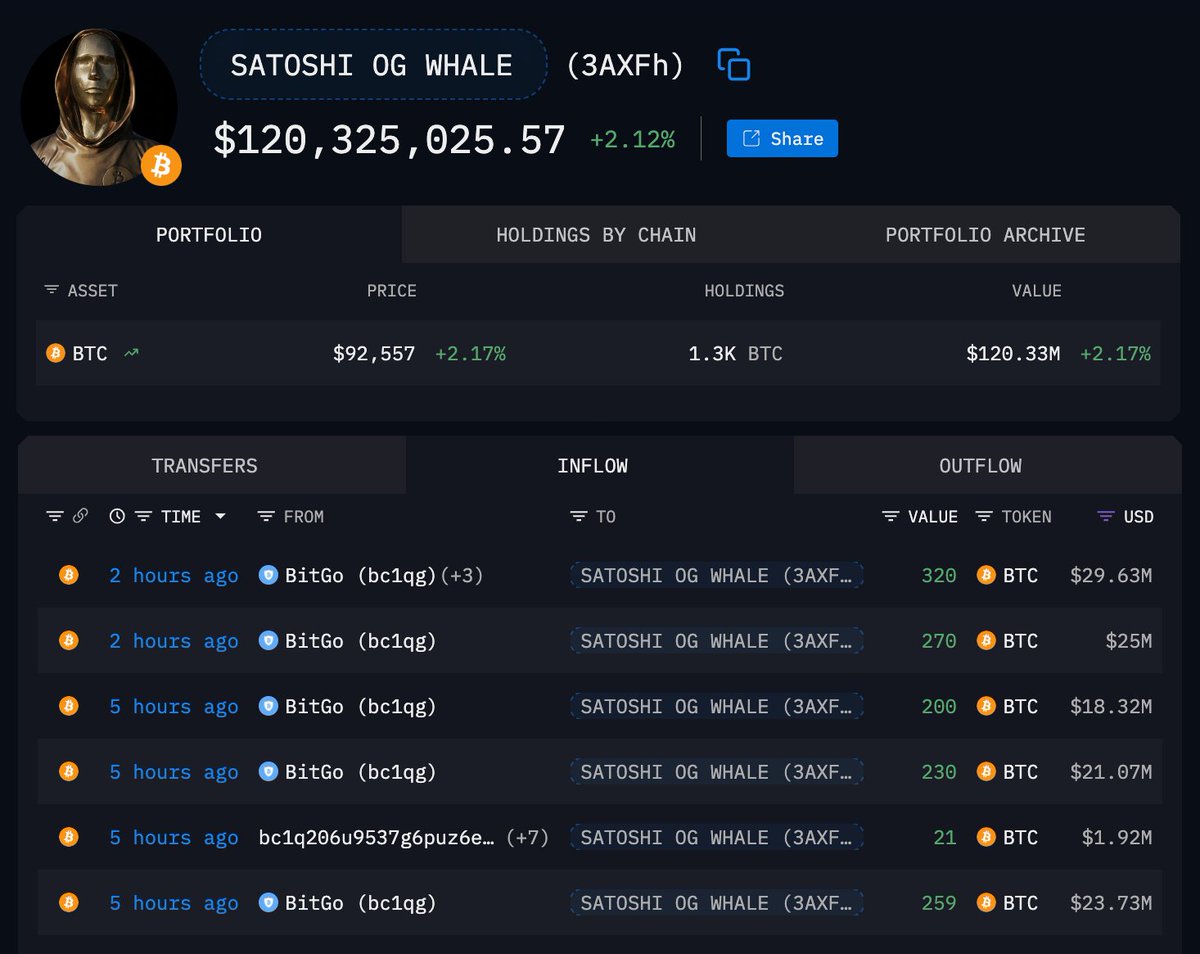Click BTC token icon on the 21 value row
The height and width of the screenshot is (954, 1200).
point(986,837)
